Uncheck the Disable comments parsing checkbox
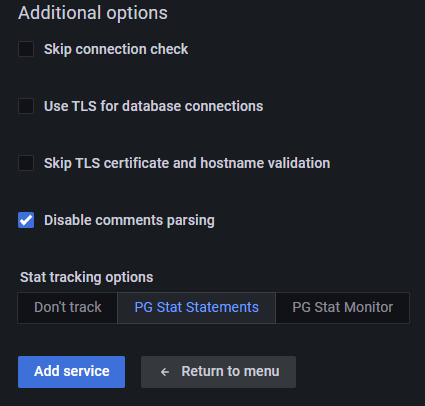 (26, 220)
